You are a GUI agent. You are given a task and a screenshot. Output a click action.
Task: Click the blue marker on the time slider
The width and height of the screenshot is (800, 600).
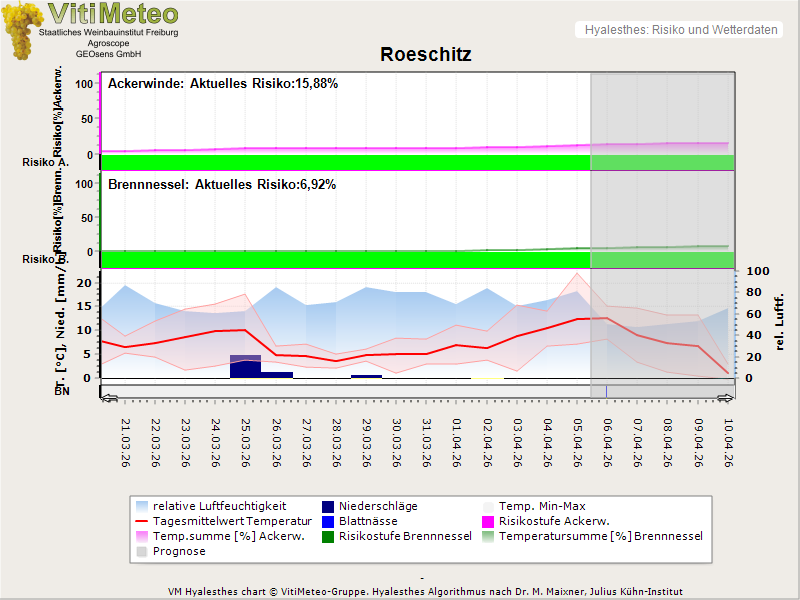[606, 391]
